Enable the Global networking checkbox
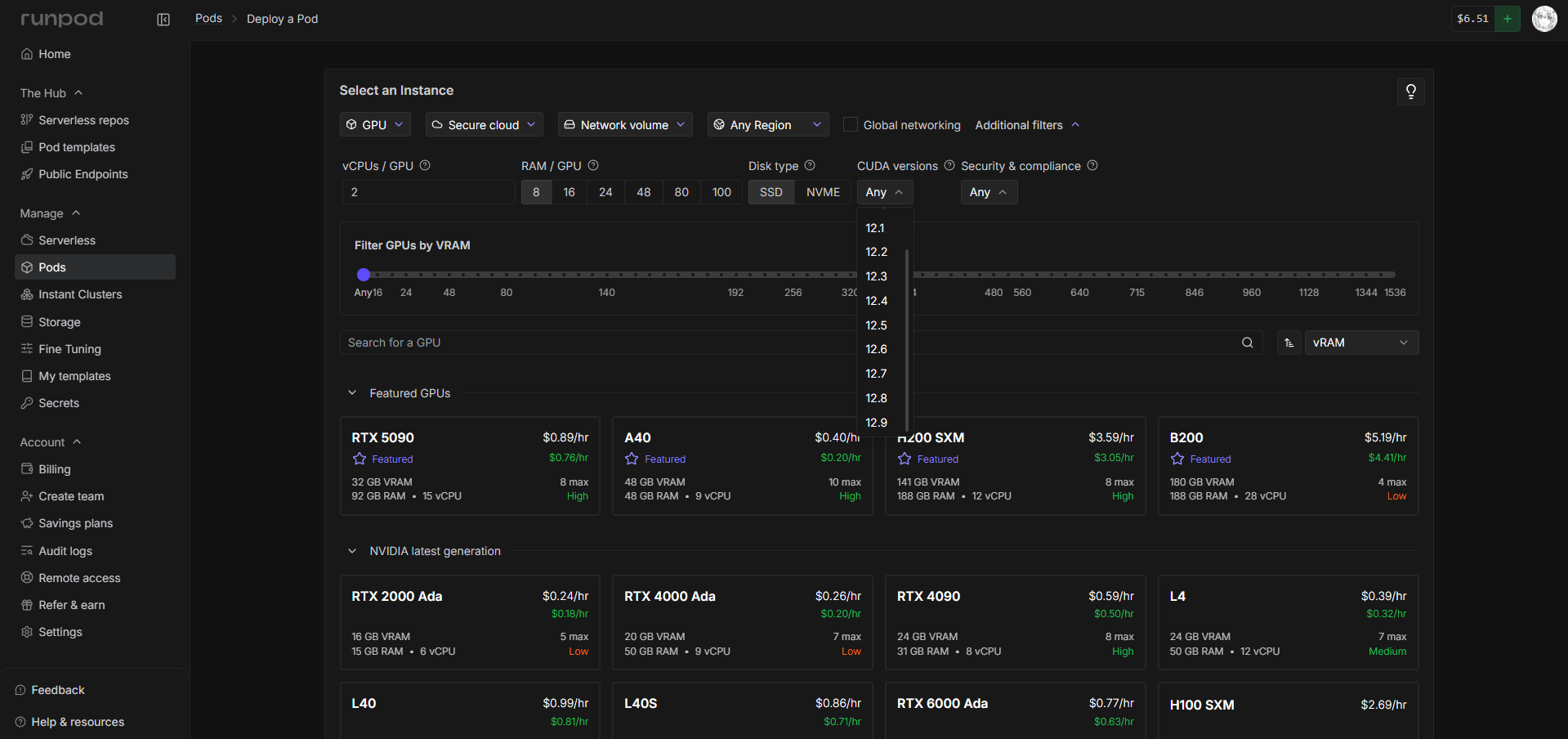Screen dimensions: 1568x739 click(x=851, y=125)
